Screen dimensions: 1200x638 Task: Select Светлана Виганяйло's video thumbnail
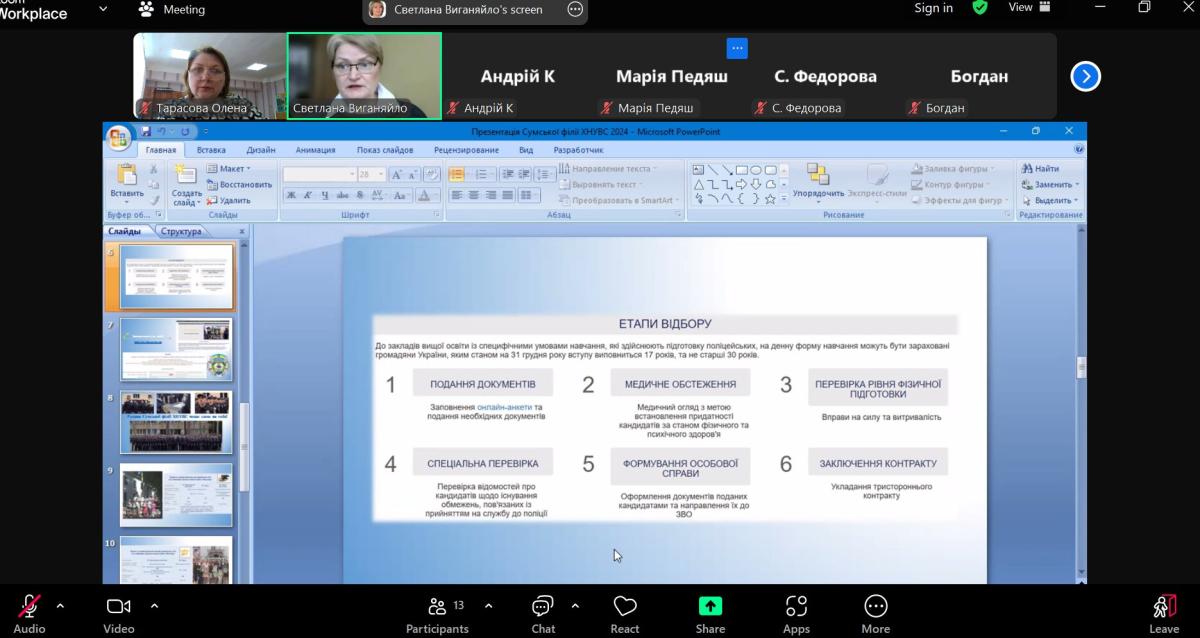coord(364,76)
